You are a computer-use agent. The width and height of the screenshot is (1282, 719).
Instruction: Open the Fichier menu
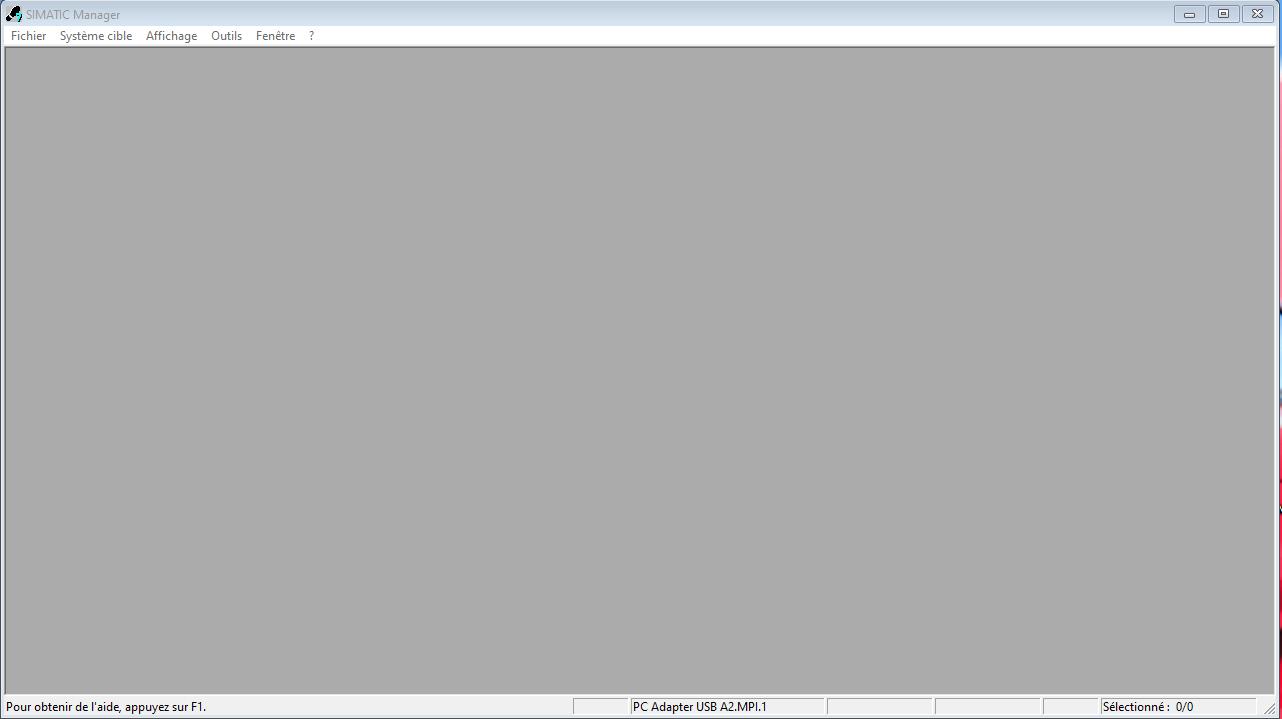click(x=28, y=36)
